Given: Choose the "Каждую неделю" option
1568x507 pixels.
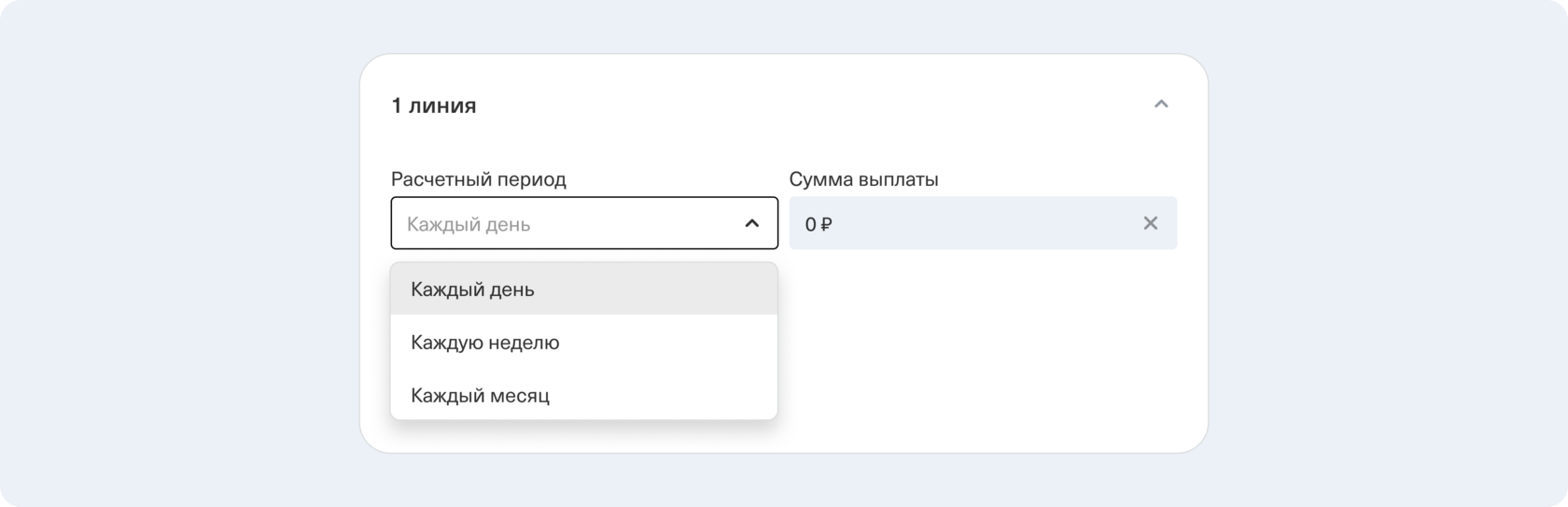Looking at the screenshot, I should click(x=484, y=343).
